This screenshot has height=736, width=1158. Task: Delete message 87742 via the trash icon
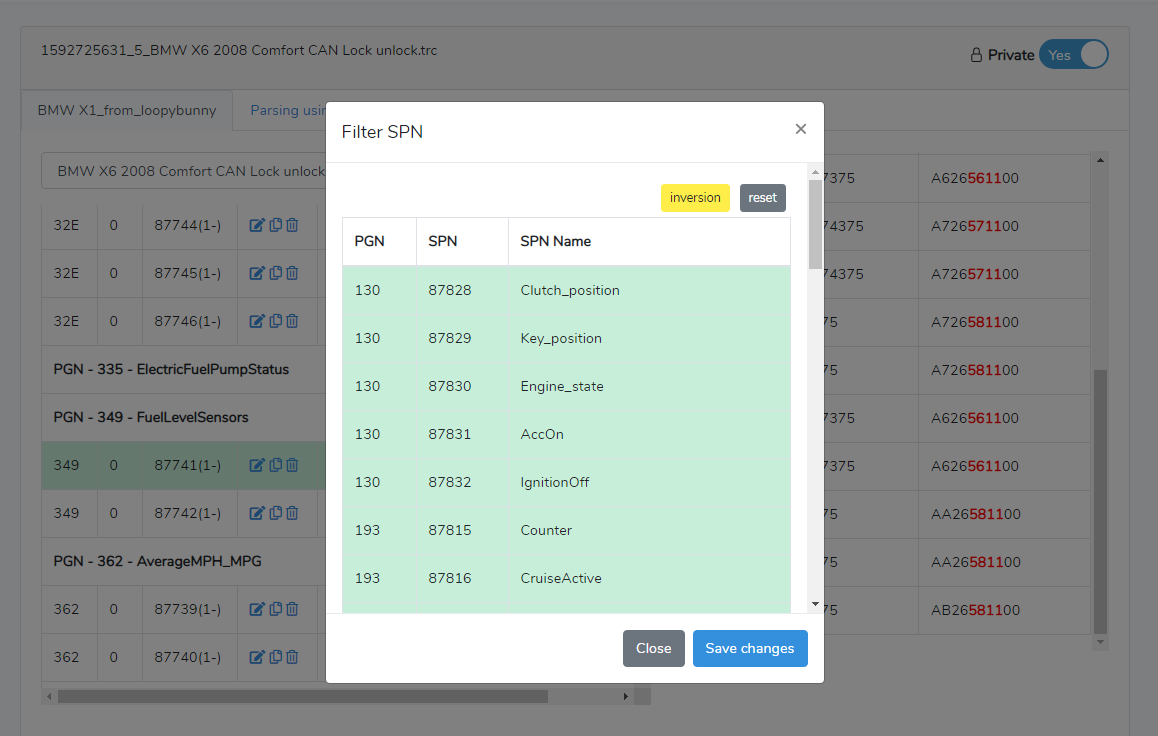click(x=292, y=513)
